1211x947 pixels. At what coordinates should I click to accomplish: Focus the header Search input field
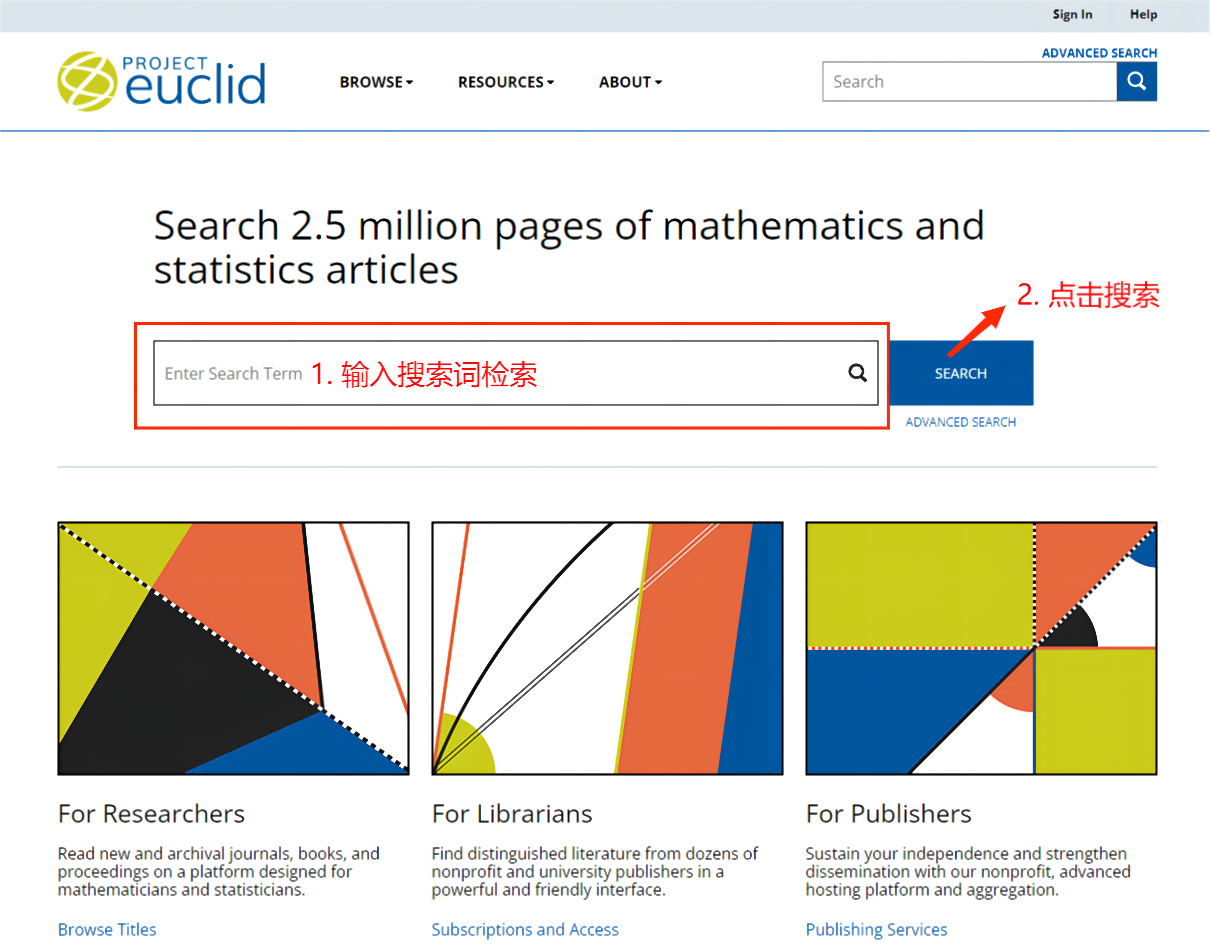(968, 82)
